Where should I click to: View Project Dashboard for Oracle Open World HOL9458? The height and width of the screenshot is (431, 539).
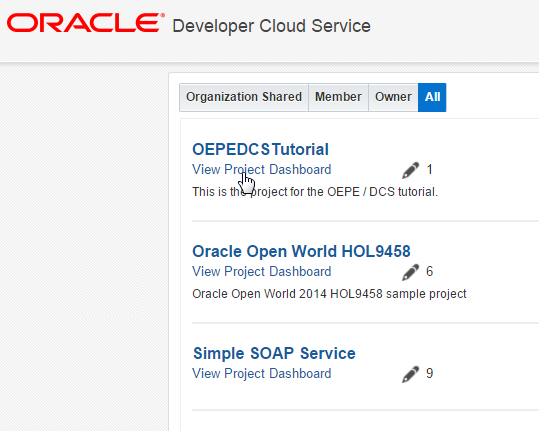point(262,272)
